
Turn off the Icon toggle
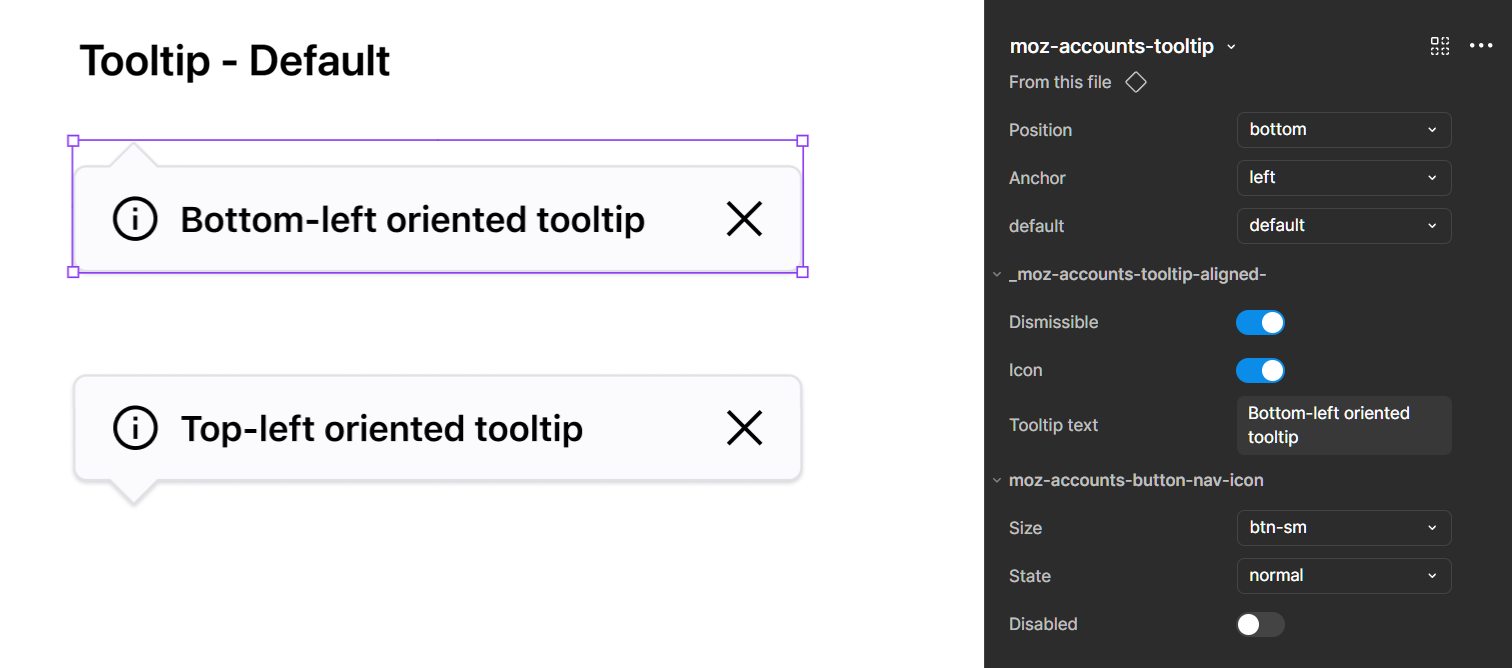[x=1260, y=370]
